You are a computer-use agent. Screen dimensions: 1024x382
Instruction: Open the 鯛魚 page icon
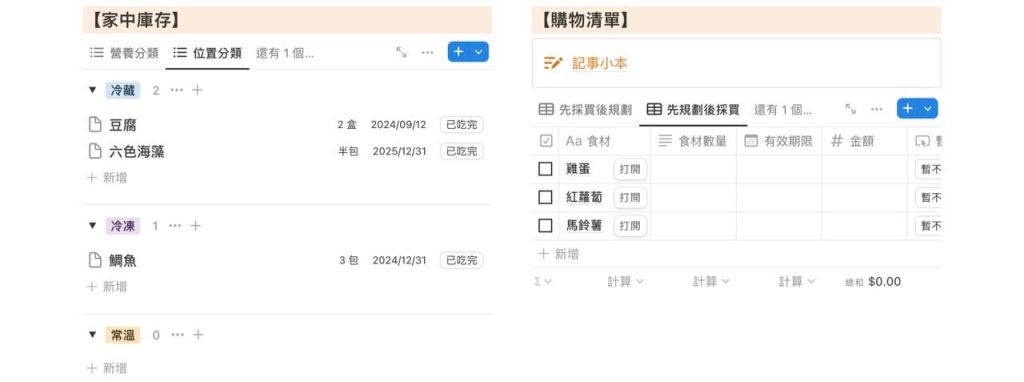coord(95,261)
